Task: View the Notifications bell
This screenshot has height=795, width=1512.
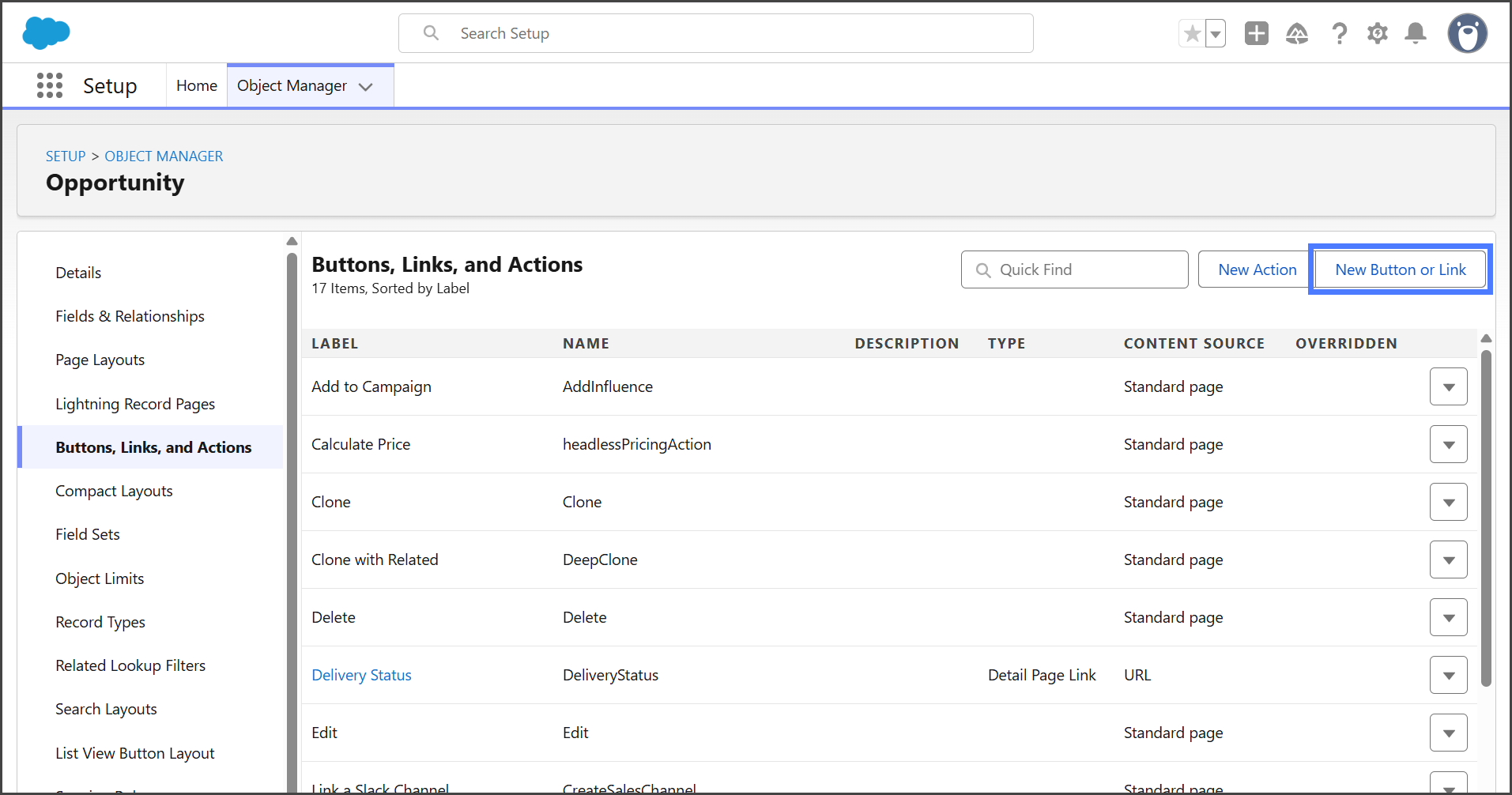Action: (1416, 33)
